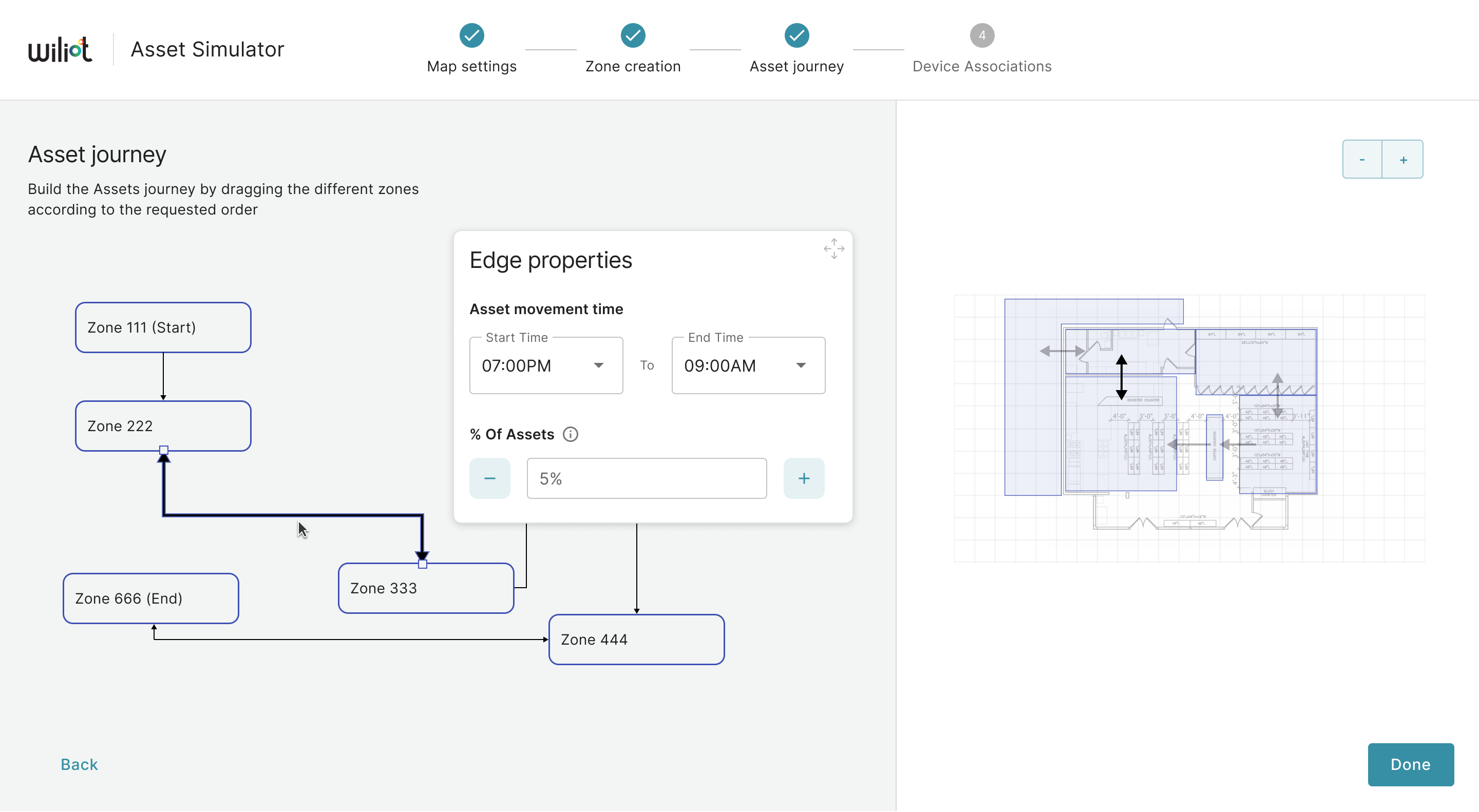The height and width of the screenshot is (812, 1479).
Task: Go to Map settings step label
Action: (x=471, y=67)
